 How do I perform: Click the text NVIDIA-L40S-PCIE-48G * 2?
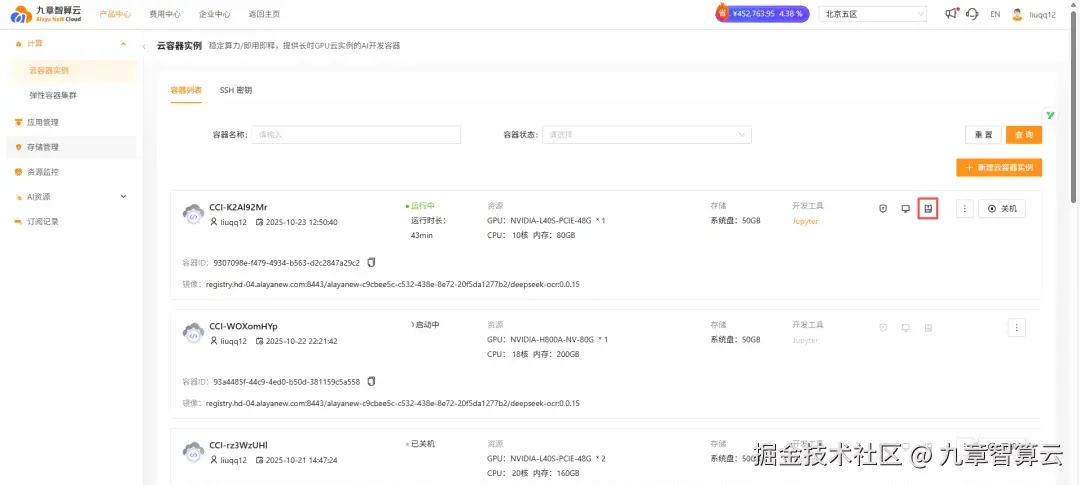tap(558, 459)
